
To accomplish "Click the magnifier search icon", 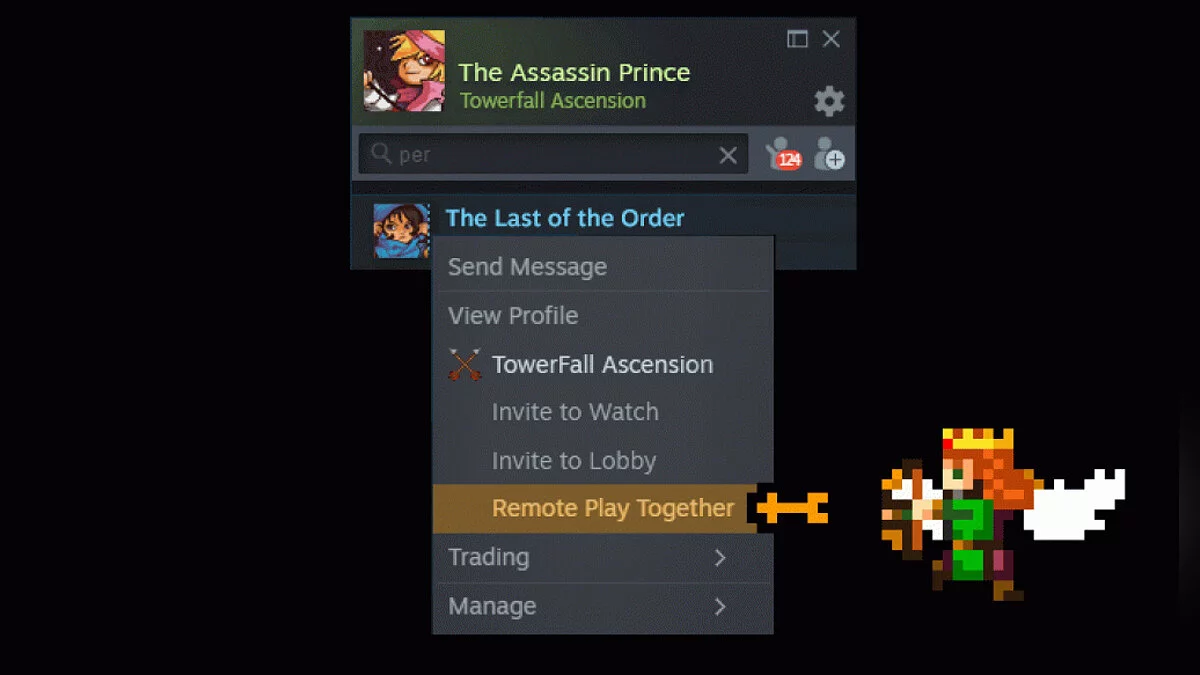I will click(381, 154).
